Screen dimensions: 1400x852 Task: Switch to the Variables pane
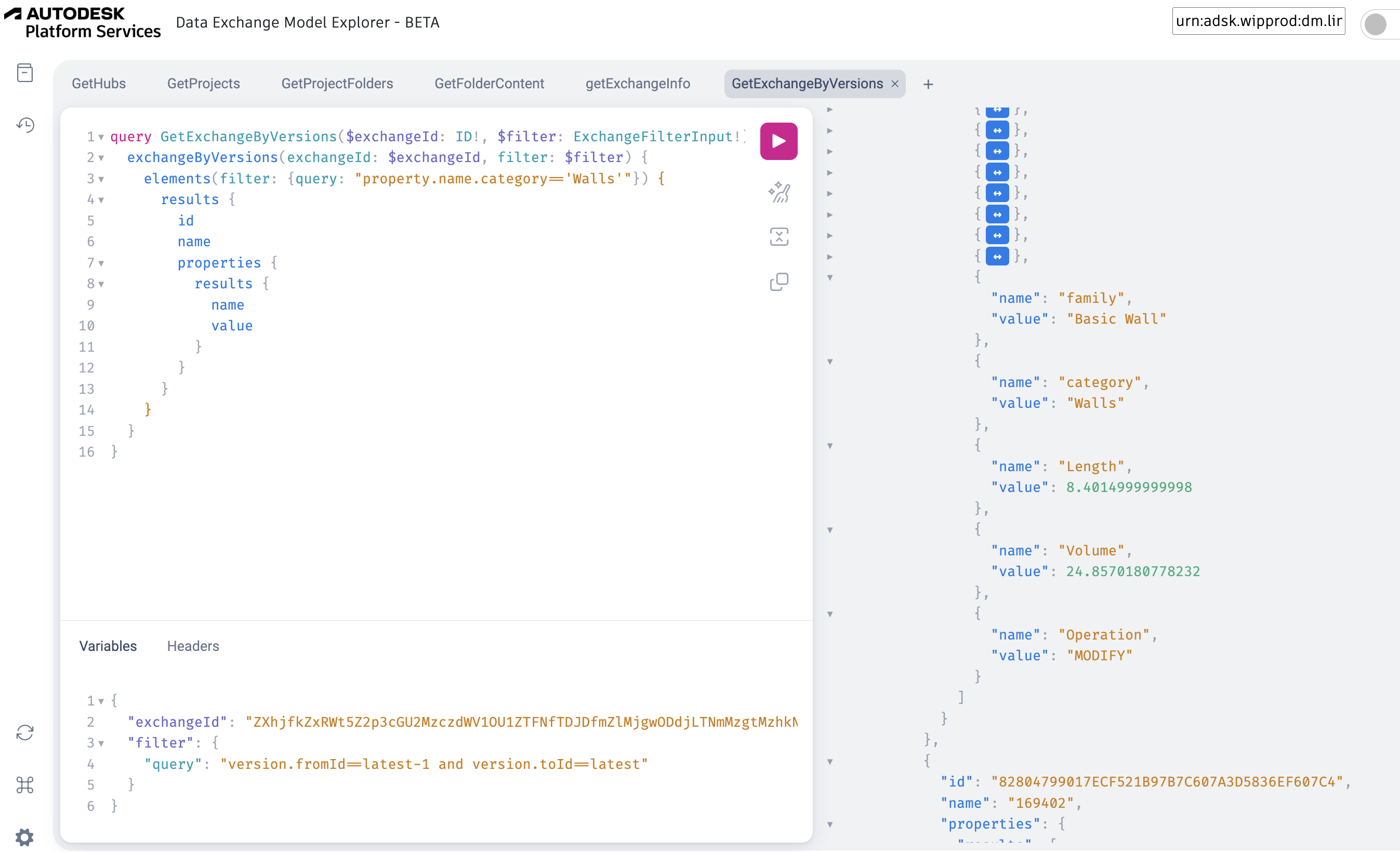108,646
